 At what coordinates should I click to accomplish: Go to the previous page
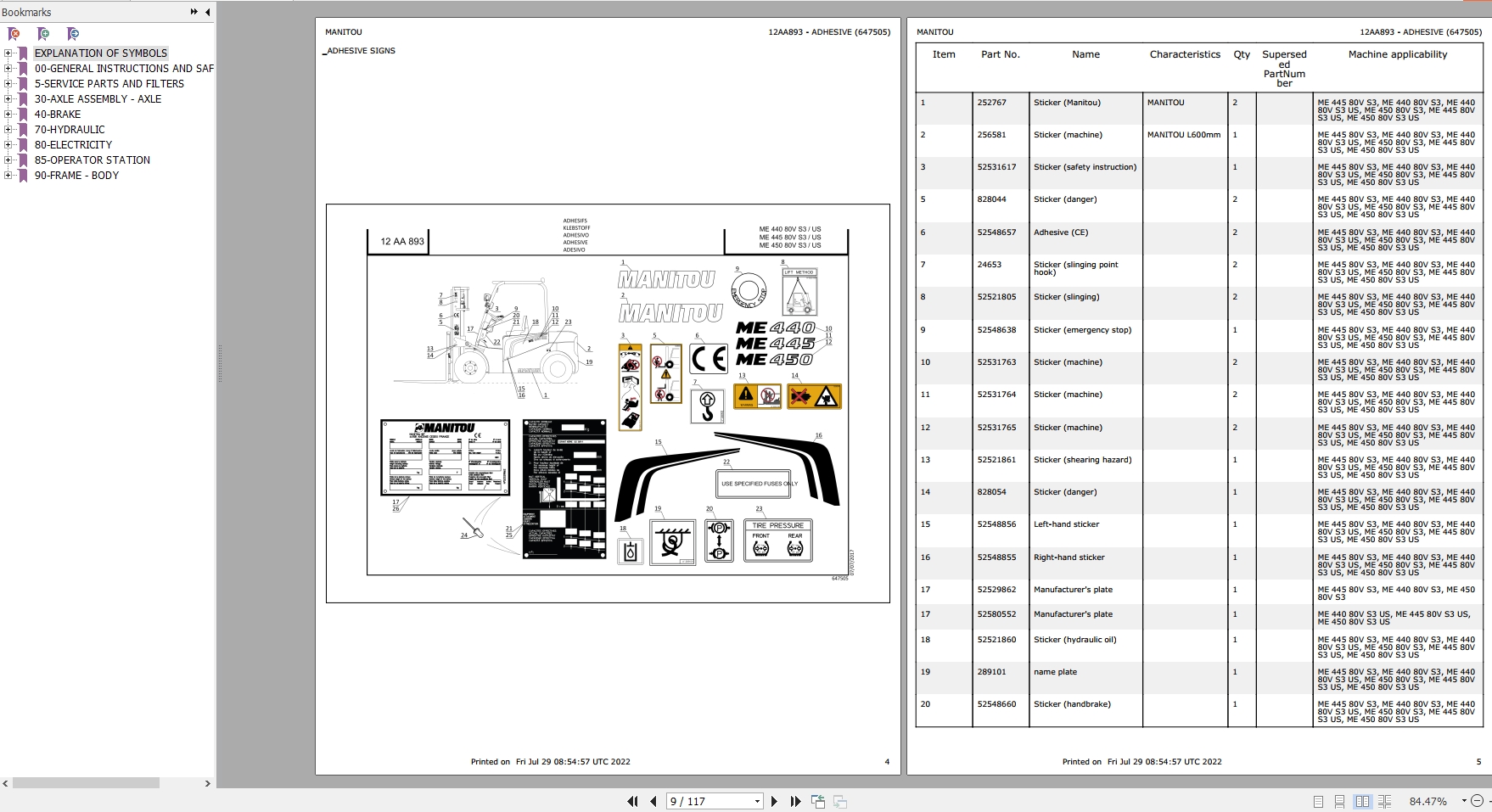(x=653, y=801)
